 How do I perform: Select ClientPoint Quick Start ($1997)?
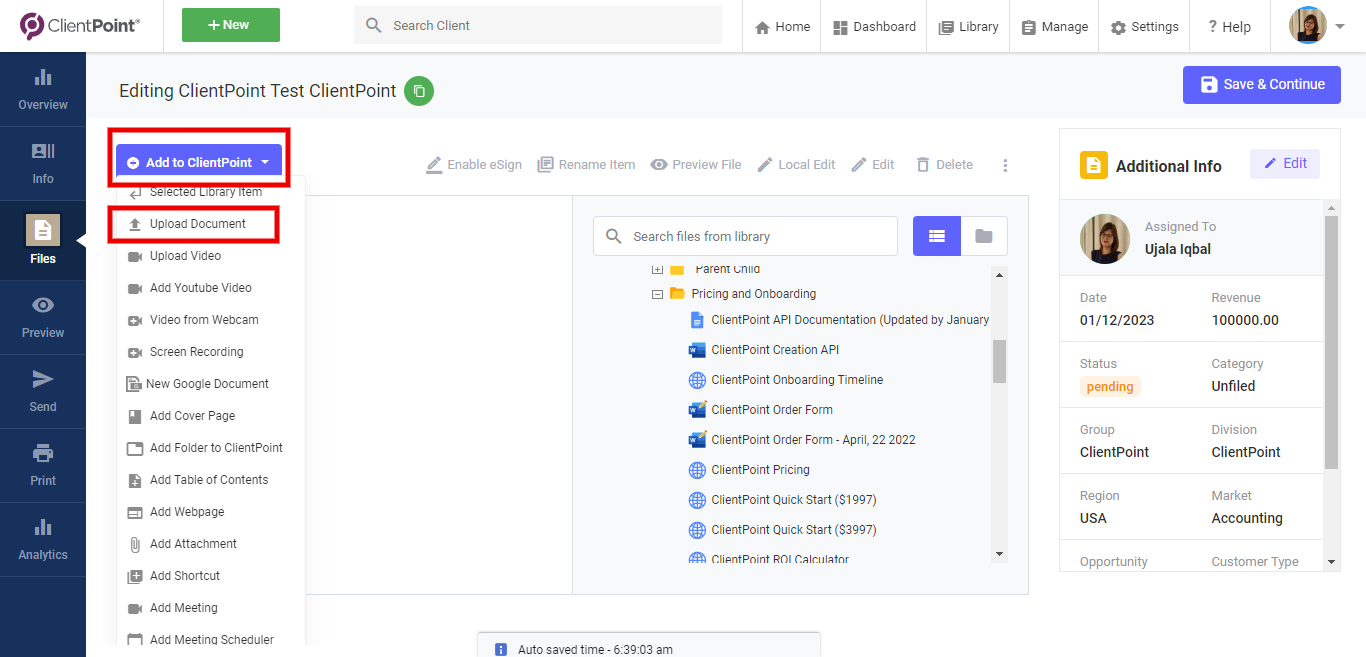point(782,500)
